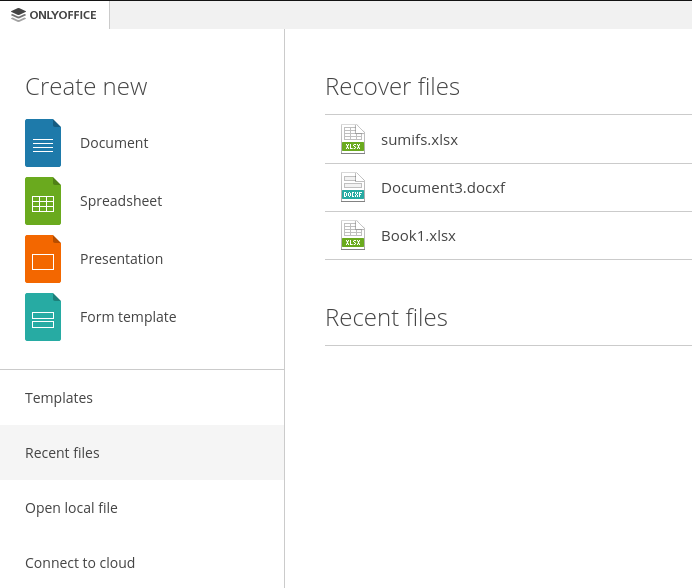Create a new Spreadsheet via its label

click(121, 201)
